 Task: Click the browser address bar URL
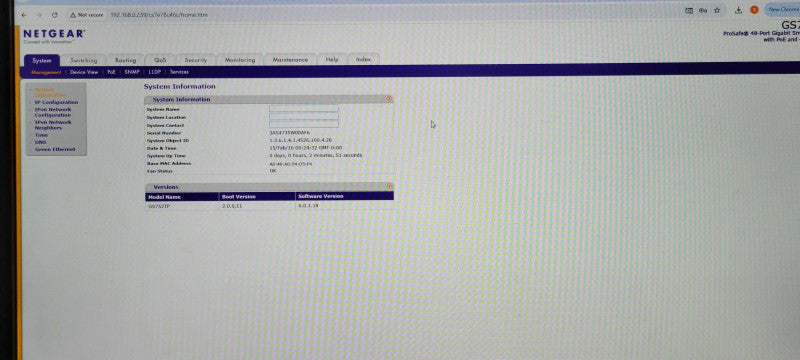tap(159, 15)
